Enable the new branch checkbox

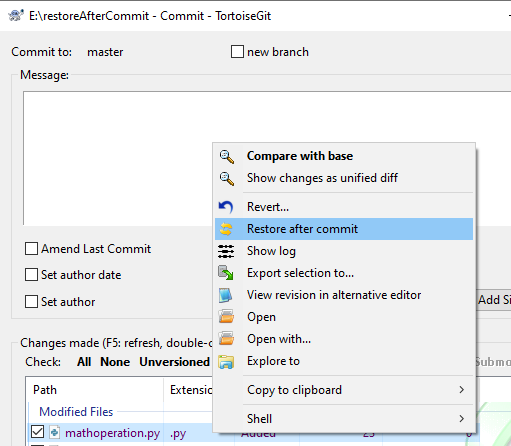(x=237, y=52)
